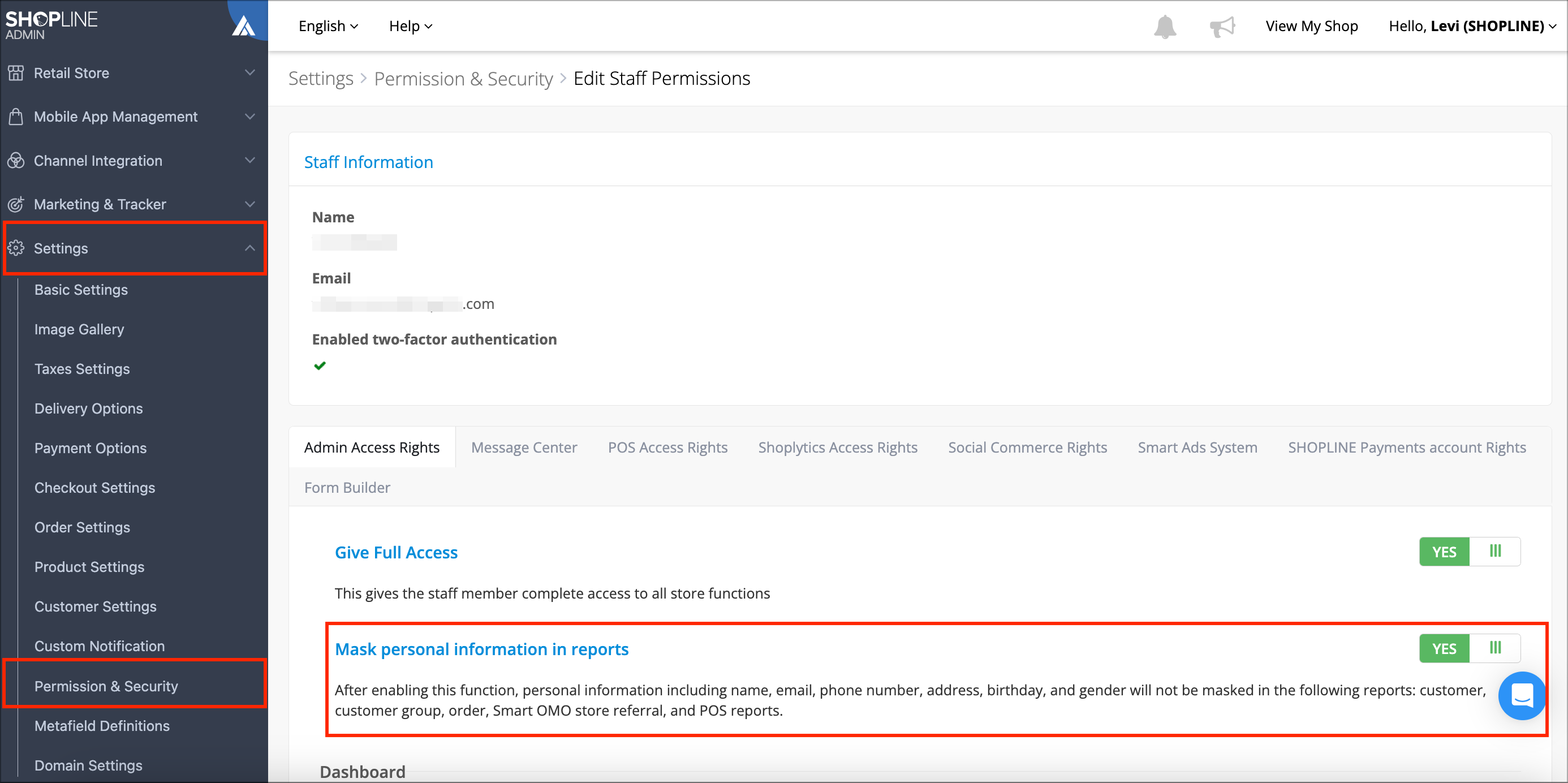
Task: Collapse the Settings menu chevron
Action: pos(249,248)
